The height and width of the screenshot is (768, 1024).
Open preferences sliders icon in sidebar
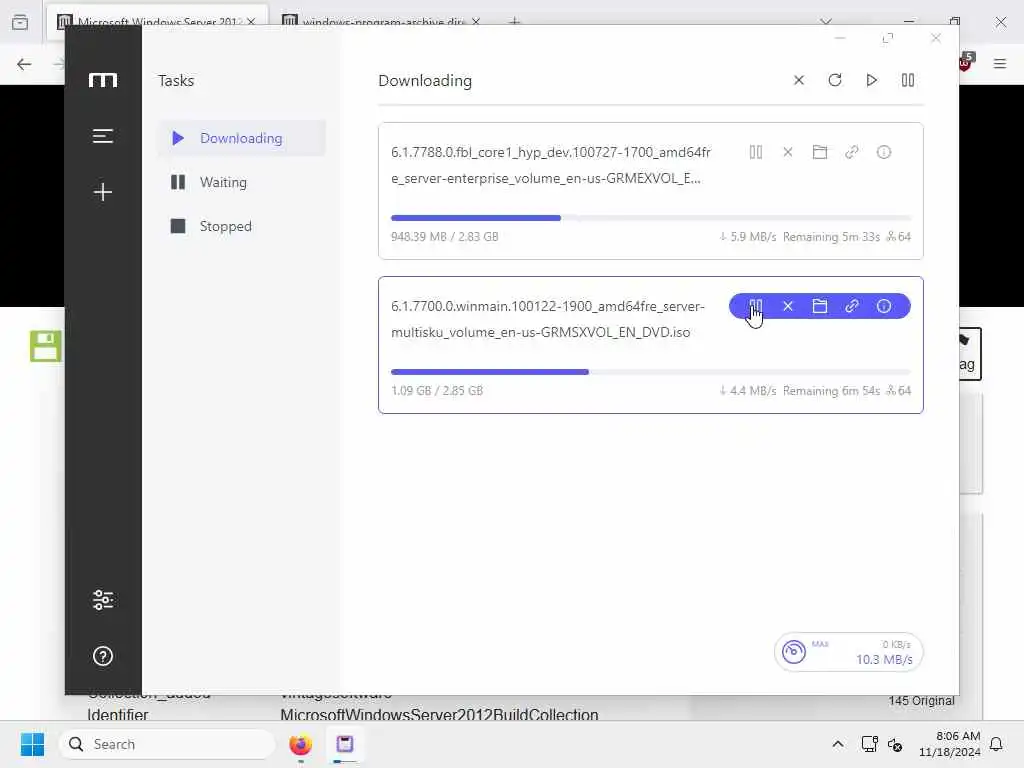click(x=103, y=600)
